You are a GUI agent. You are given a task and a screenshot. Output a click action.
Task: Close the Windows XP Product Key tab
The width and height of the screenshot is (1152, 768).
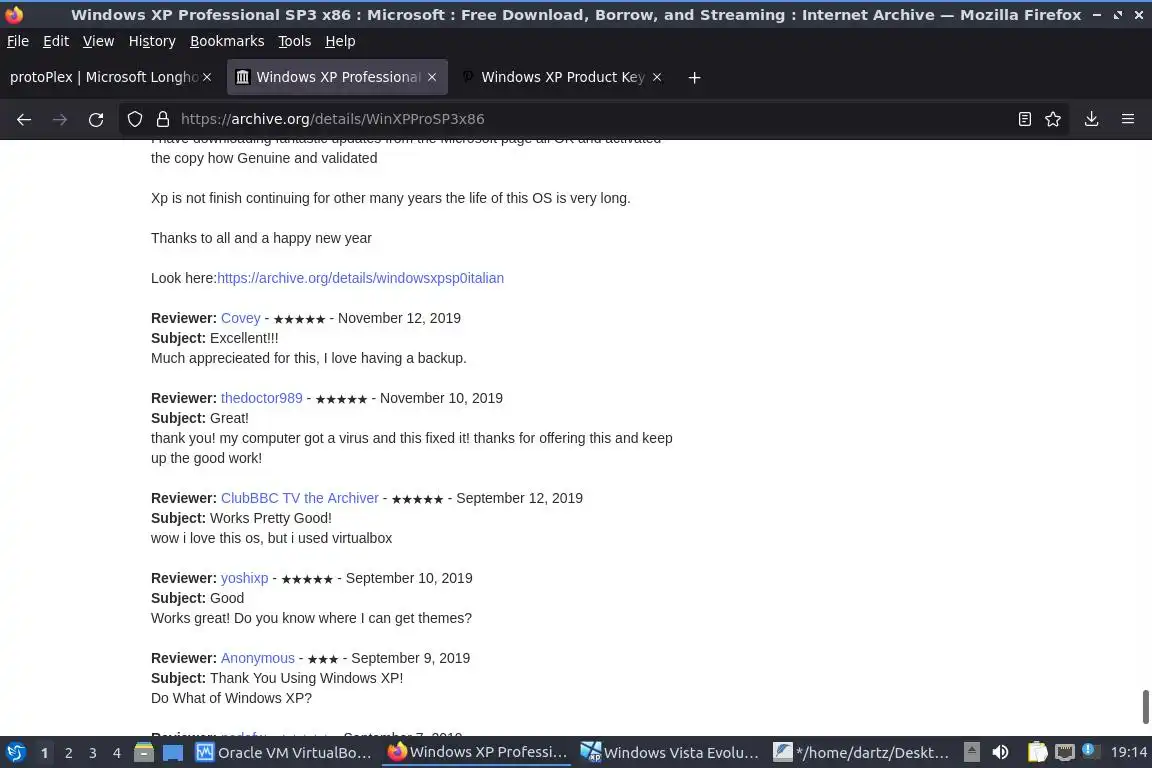point(657,77)
